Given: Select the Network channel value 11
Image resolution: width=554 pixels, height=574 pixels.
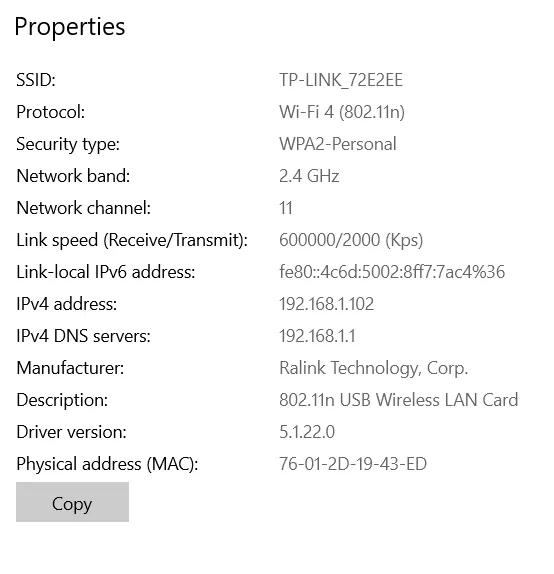Looking at the screenshot, I should [x=286, y=208].
